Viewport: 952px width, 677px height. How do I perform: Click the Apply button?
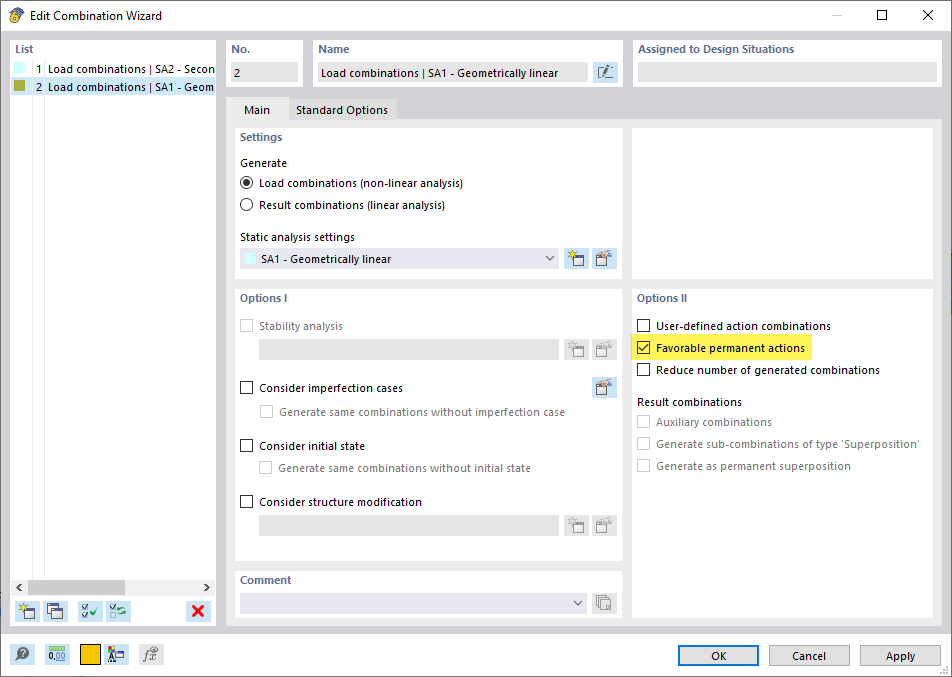pos(900,656)
